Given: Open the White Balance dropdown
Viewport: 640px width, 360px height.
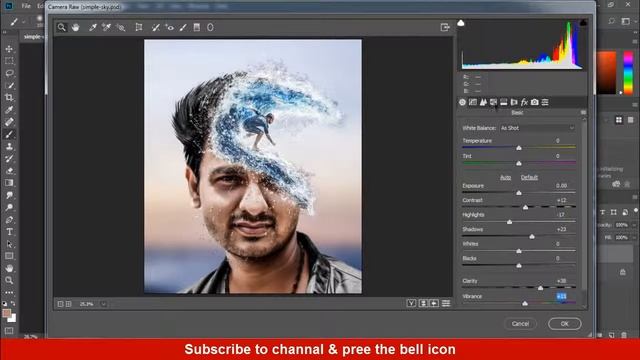Looking at the screenshot, I should coord(537,128).
